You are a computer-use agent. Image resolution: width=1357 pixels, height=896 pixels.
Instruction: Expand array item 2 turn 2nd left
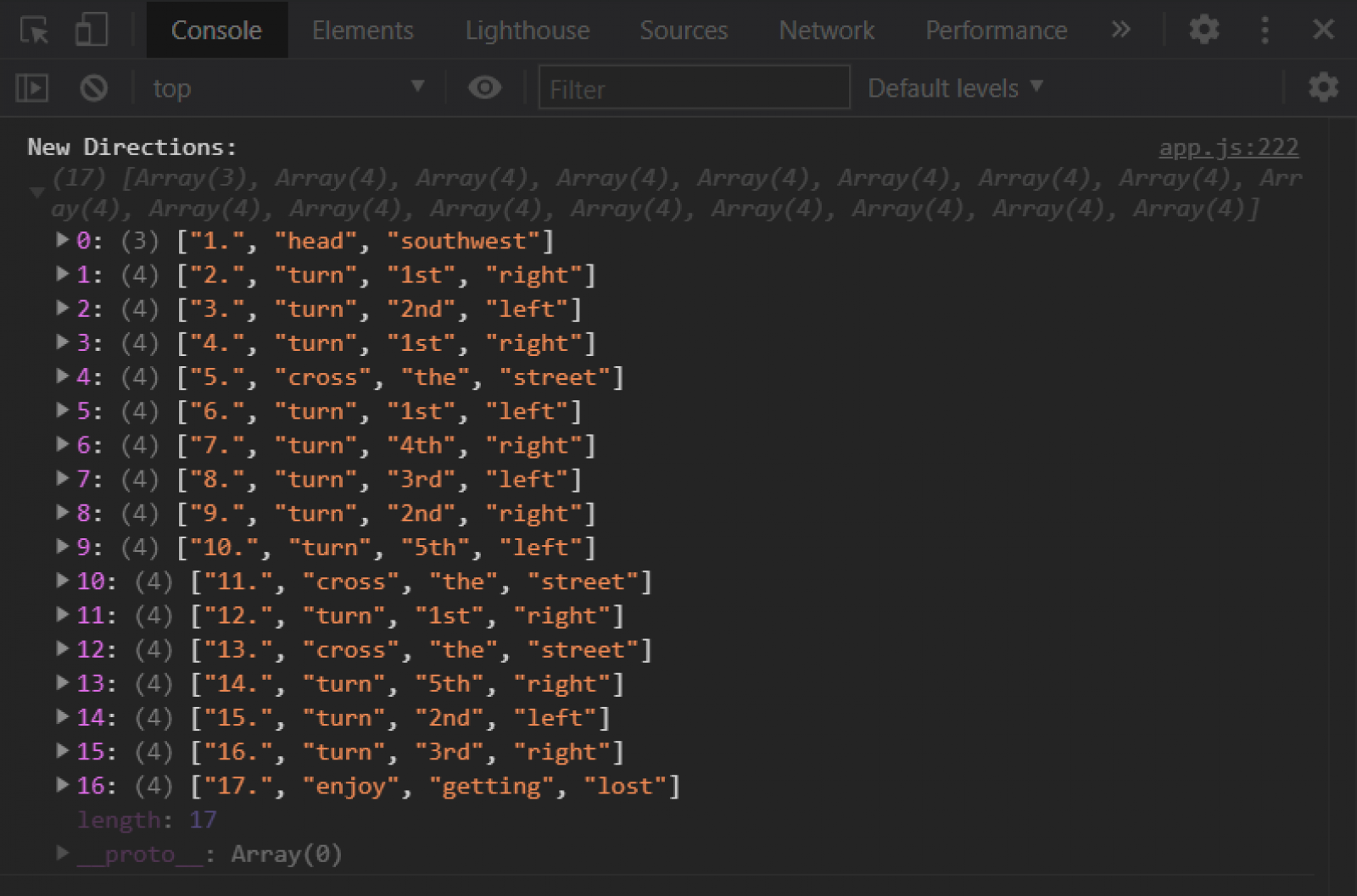pyautogui.click(x=62, y=308)
